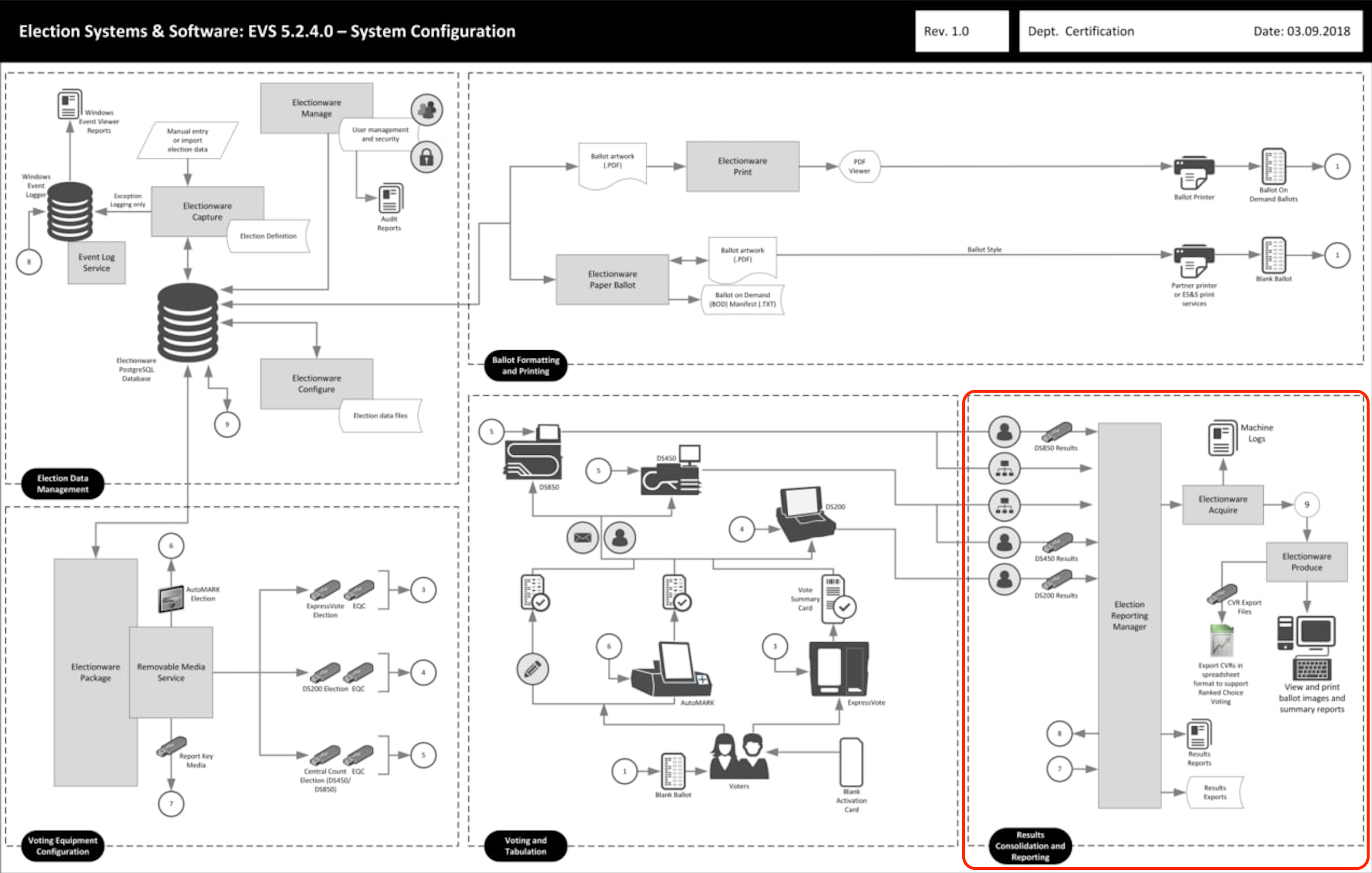Screen dimensions: 1372x873
Task: Click the Voters people icon
Action: [x=739, y=756]
